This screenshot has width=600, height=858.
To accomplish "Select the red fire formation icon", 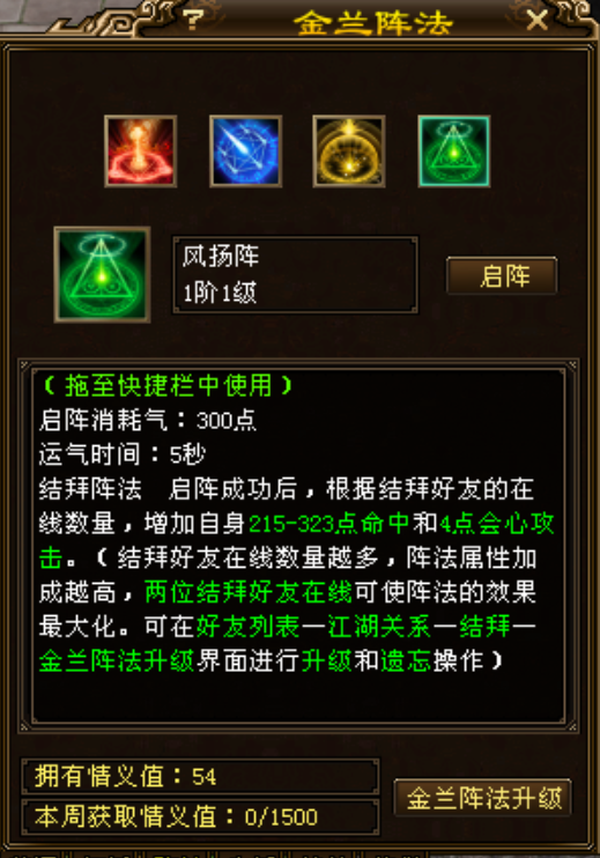I will 141,152.
